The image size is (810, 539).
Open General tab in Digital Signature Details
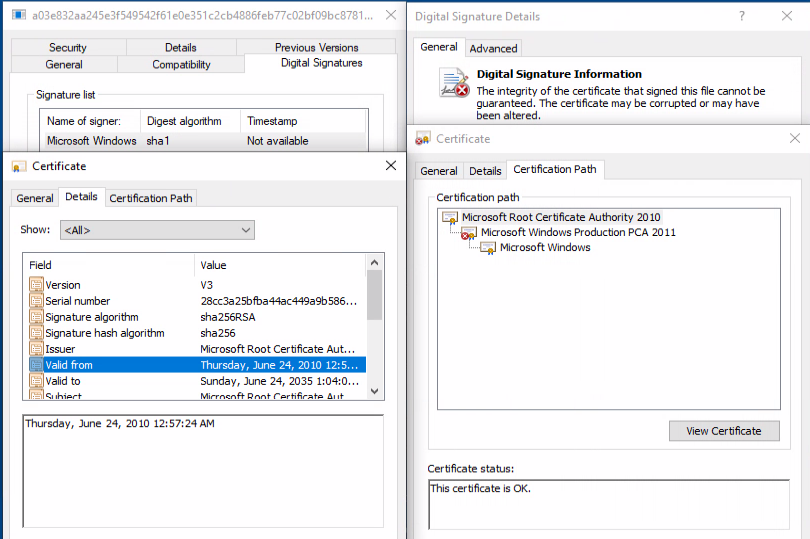pyautogui.click(x=439, y=47)
